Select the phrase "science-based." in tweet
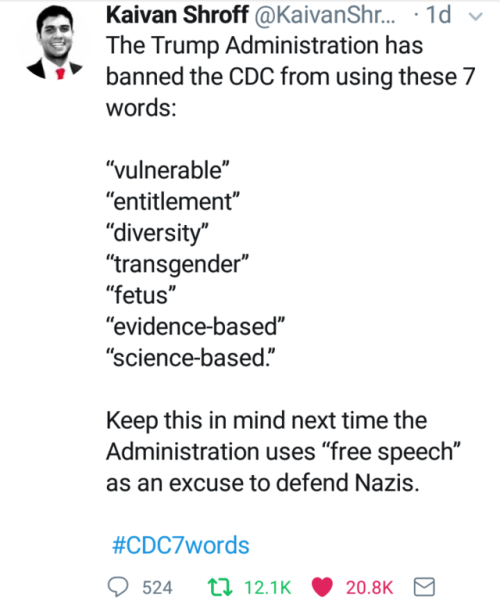The width and height of the screenshot is (500, 607). 191,358
